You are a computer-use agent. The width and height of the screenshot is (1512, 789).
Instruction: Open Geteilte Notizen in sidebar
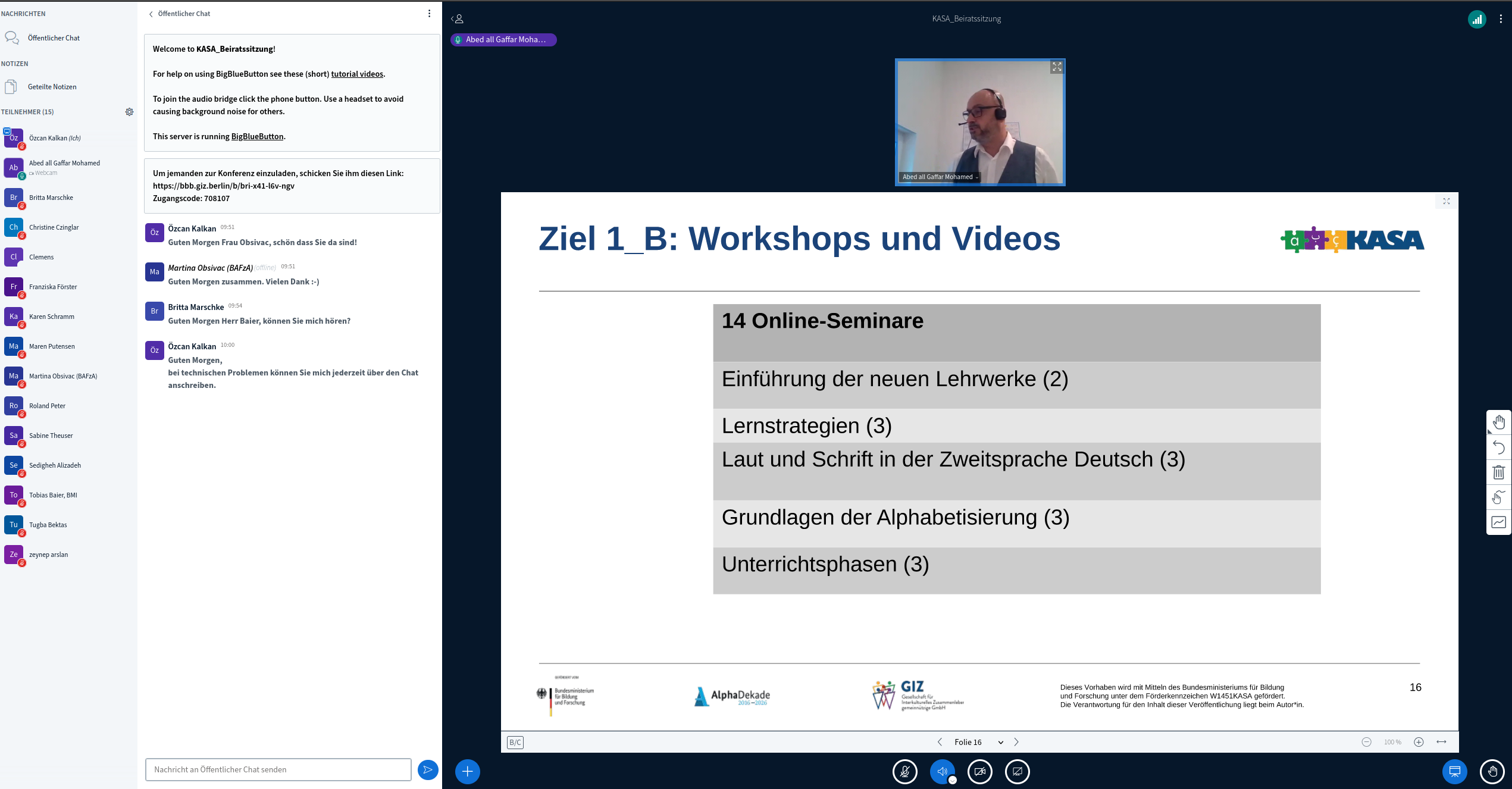(x=52, y=87)
